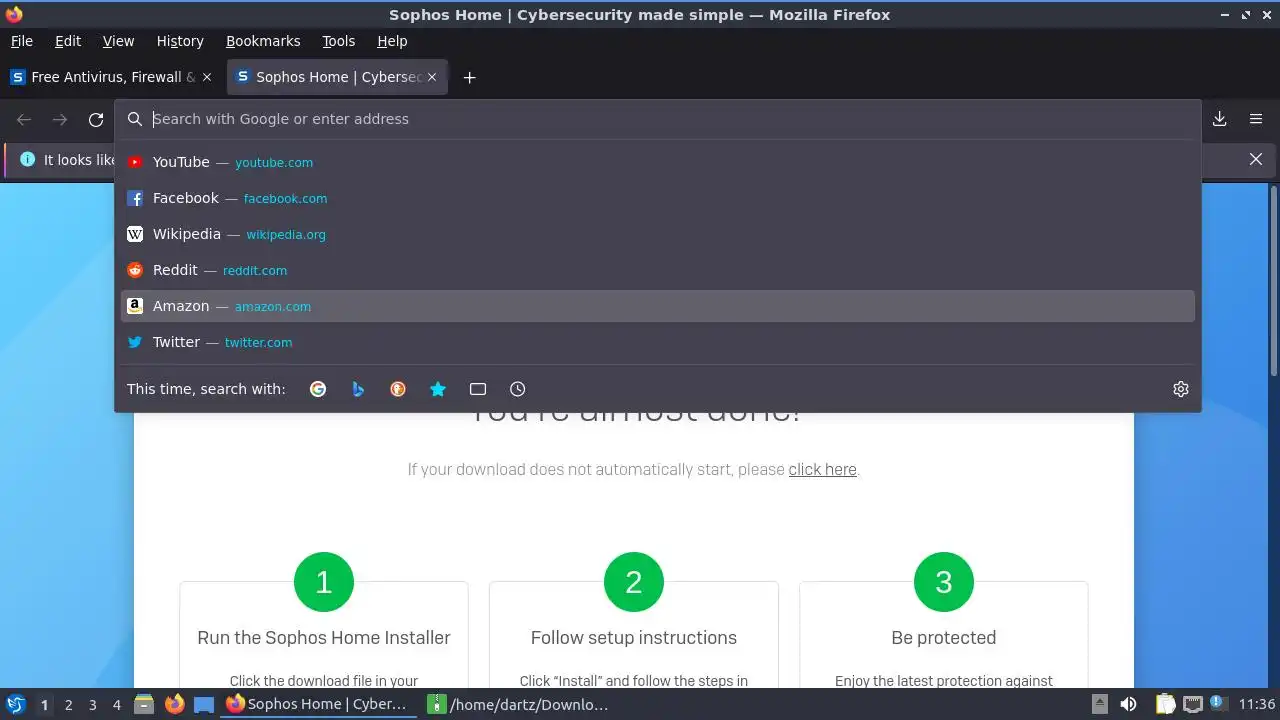
Task: Click the 11:36 clock in the panel
Action: click(x=1257, y=704)
